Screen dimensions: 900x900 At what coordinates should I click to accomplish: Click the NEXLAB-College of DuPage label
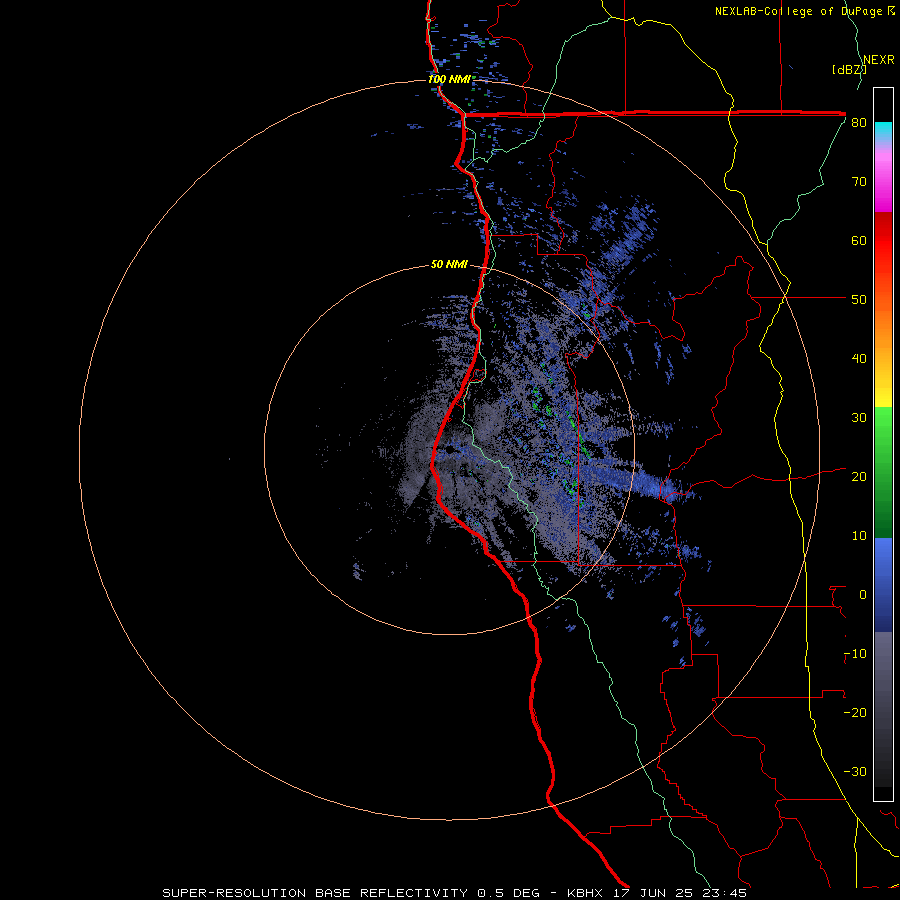804,11
